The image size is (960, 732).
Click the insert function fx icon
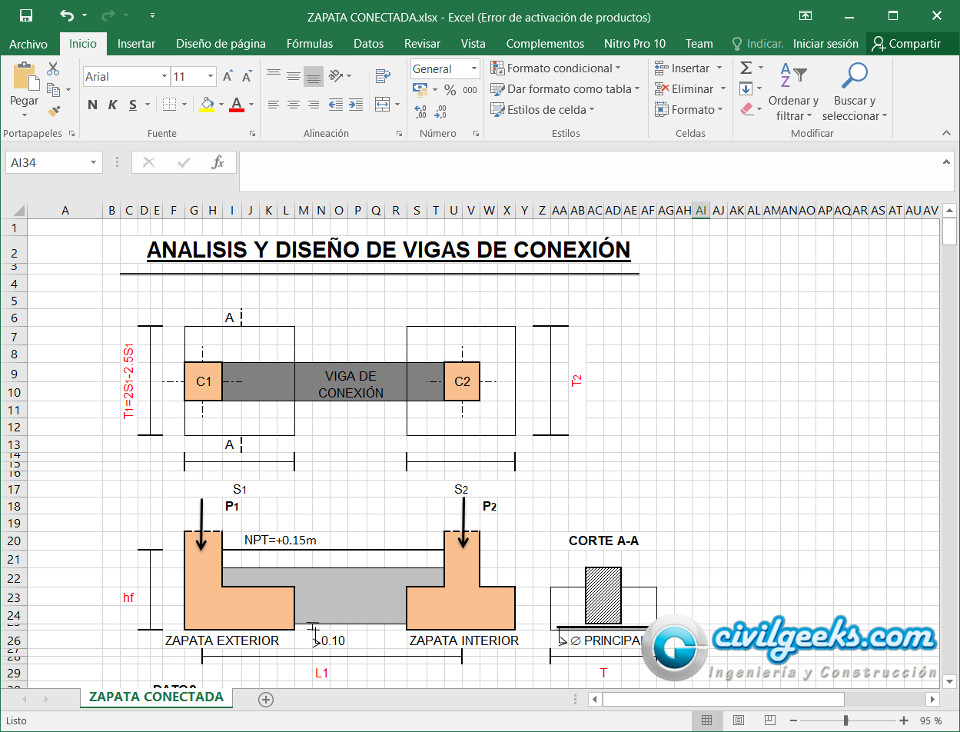coord(217,162)
